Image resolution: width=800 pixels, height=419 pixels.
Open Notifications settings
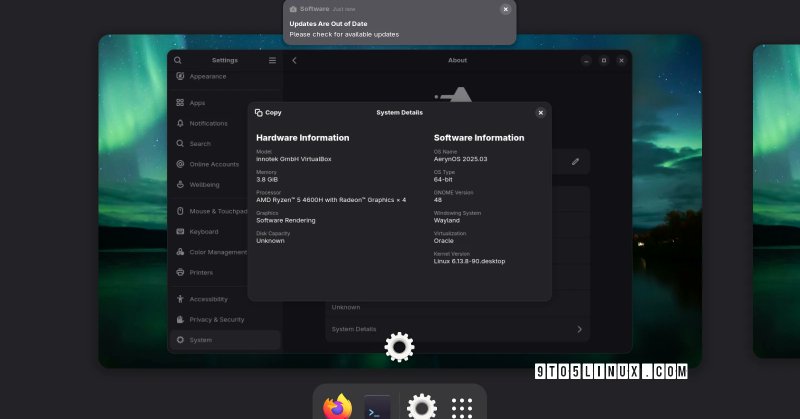(225, 124)
